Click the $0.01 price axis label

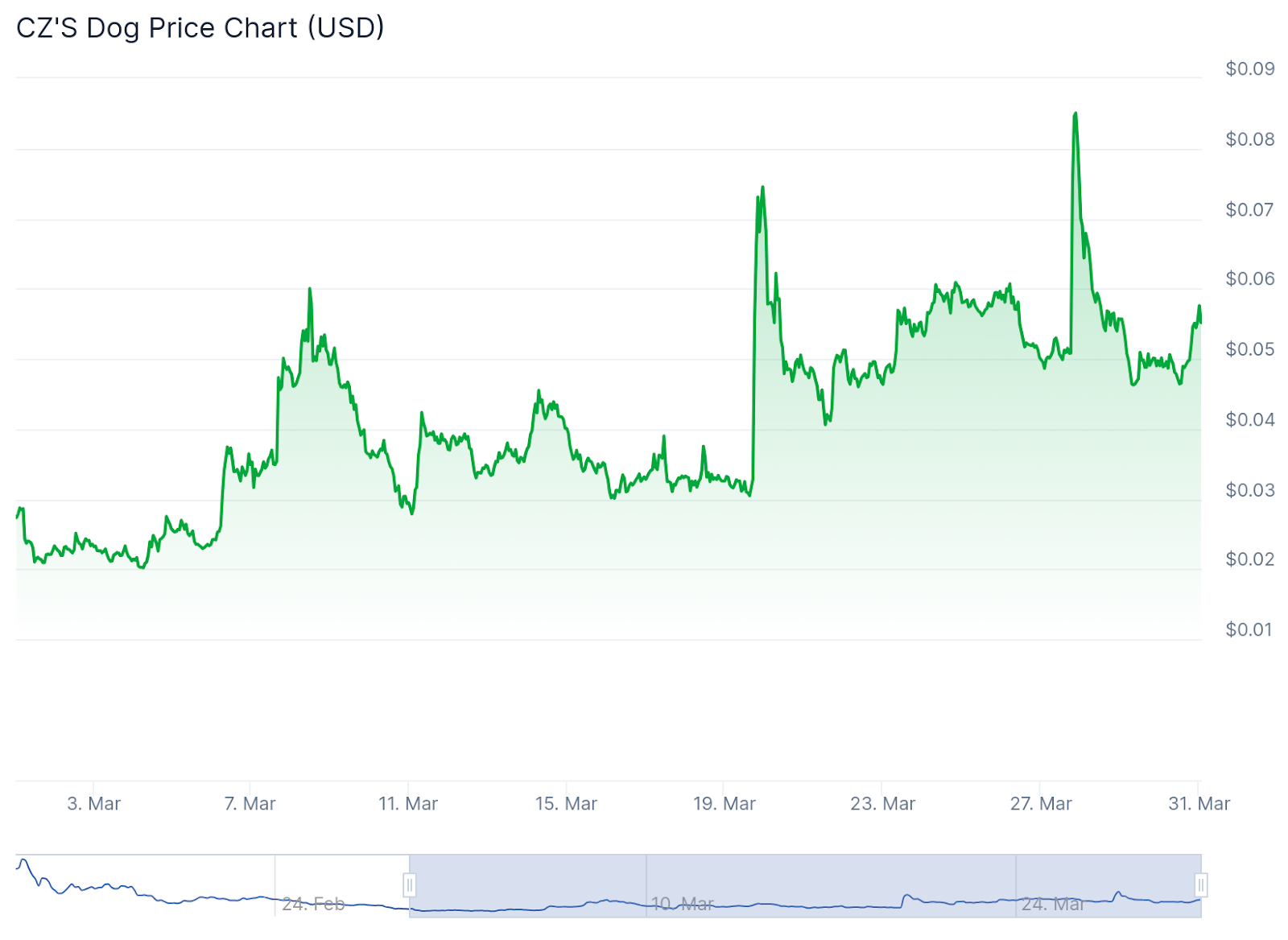(x=1249, y=629)
